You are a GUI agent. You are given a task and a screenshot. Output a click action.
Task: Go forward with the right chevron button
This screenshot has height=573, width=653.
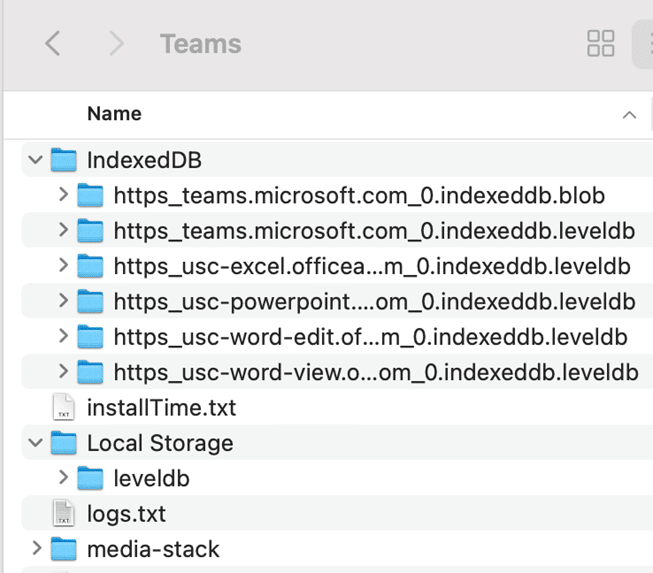pos(116,43)
